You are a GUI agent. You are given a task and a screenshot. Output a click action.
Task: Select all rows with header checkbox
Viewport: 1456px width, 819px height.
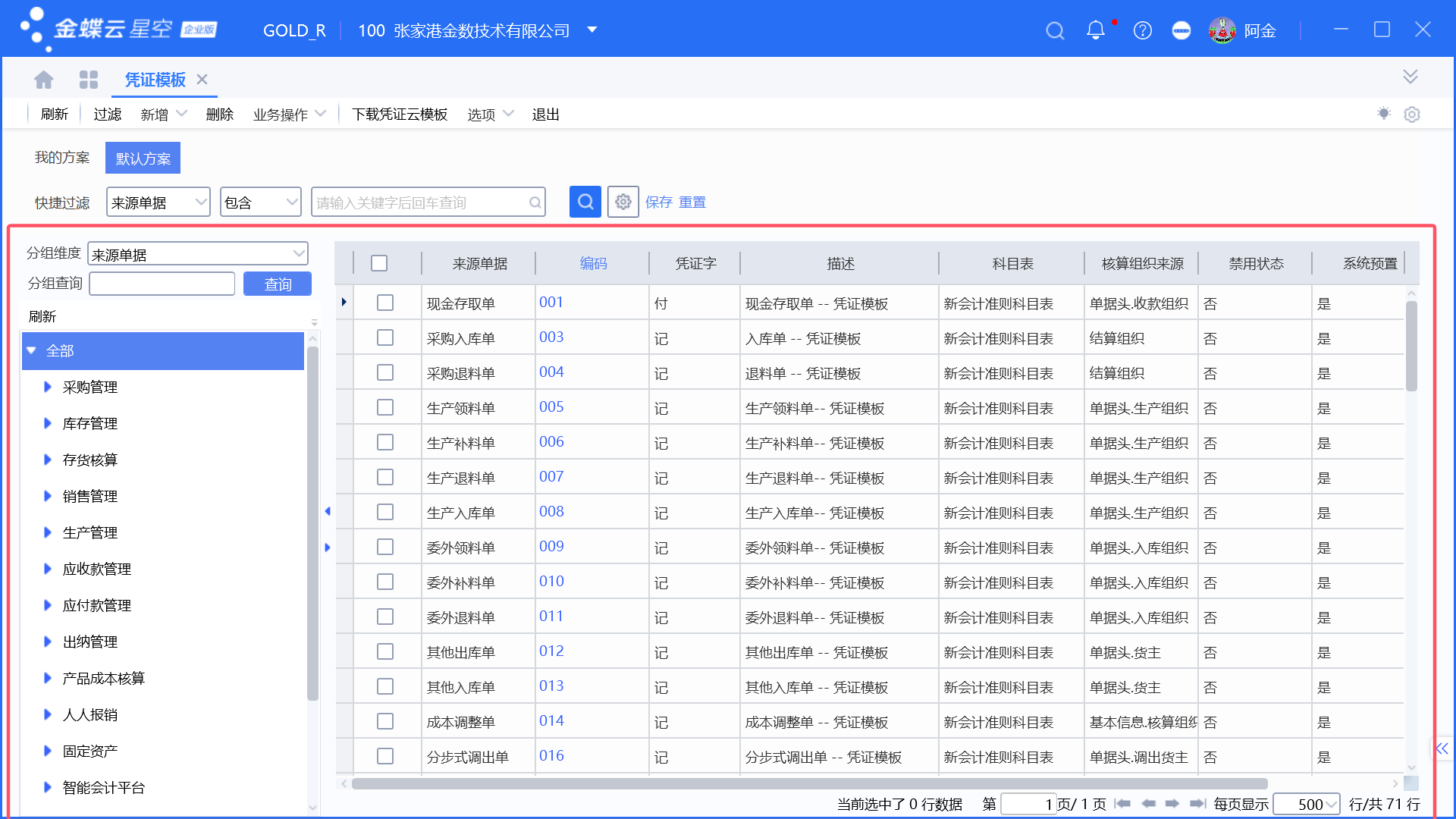point(379,263)
